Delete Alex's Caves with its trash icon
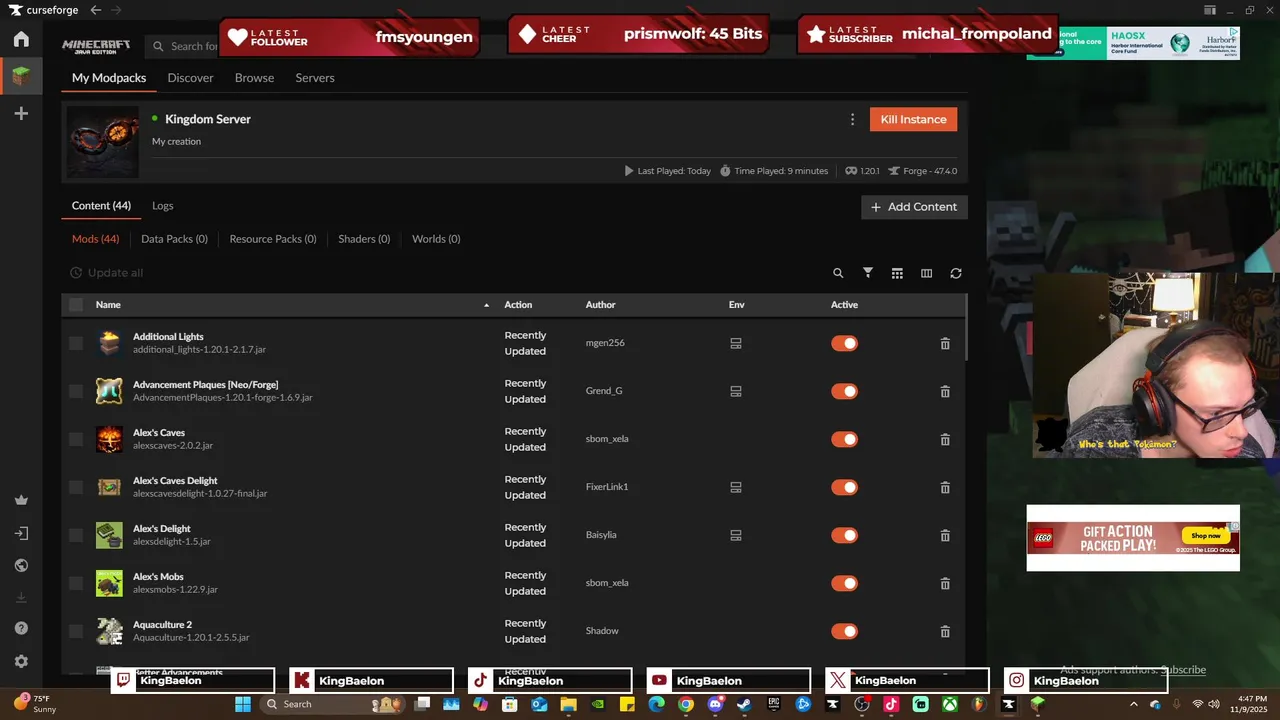 click(x=945, y=439)
